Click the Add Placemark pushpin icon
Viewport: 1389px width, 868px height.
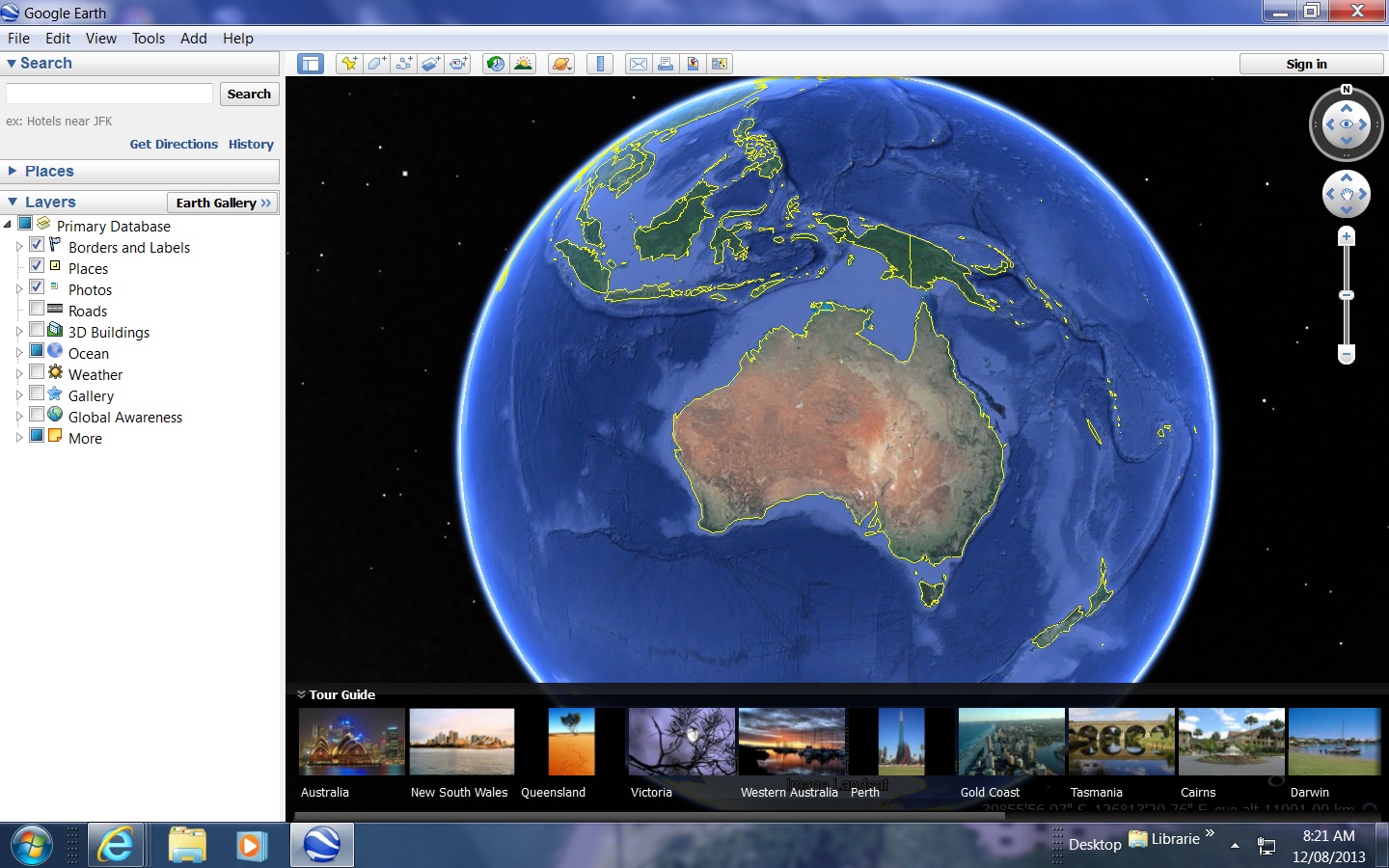[349, 64]
